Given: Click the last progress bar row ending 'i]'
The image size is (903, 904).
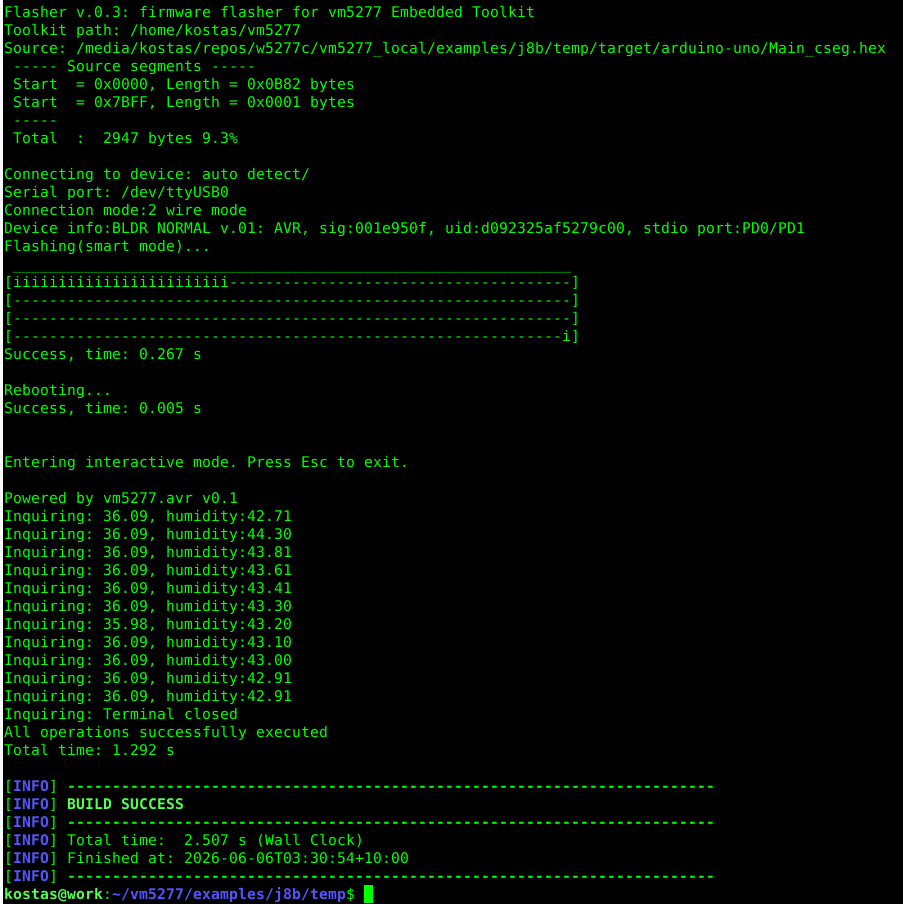Looking at the screenshot, I should click(x=292, y=336).
